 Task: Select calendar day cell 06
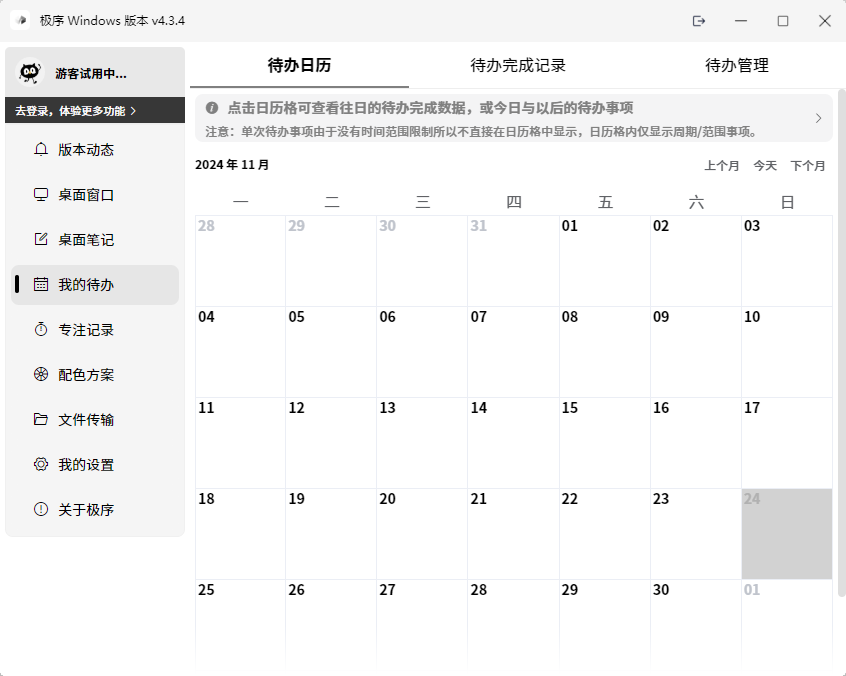coord(422,352)
